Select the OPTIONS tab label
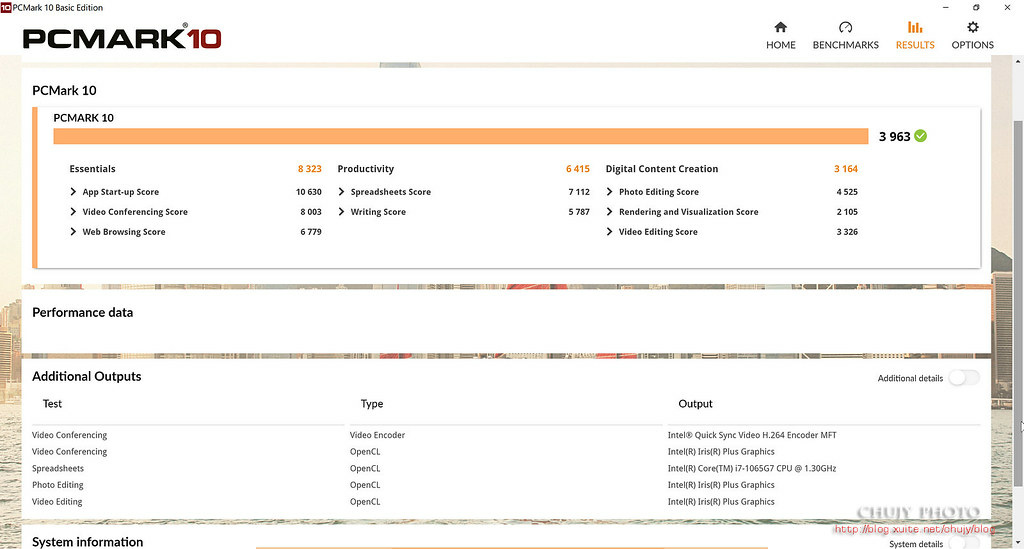This screenshot has width=1024, height=549. pos(972,45)
